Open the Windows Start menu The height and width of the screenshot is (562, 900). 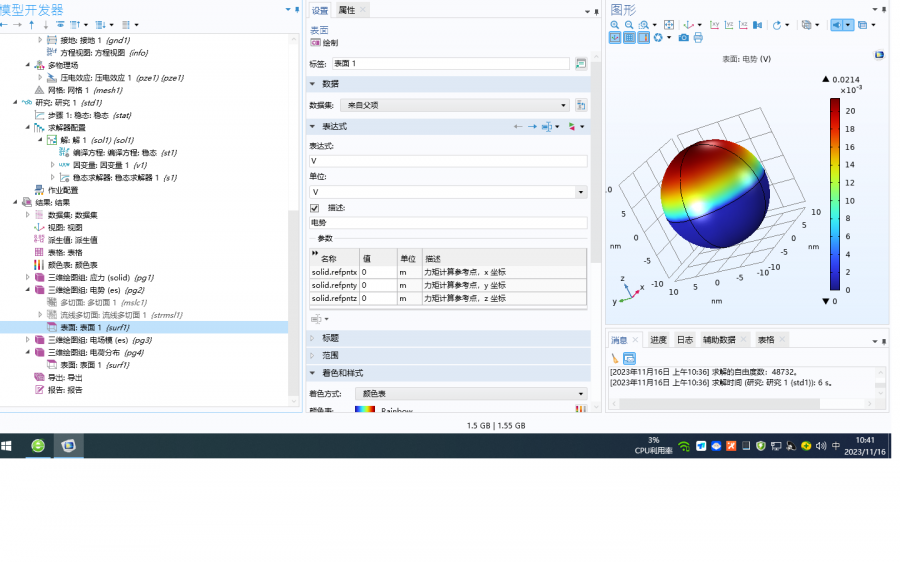coord(7,446)
